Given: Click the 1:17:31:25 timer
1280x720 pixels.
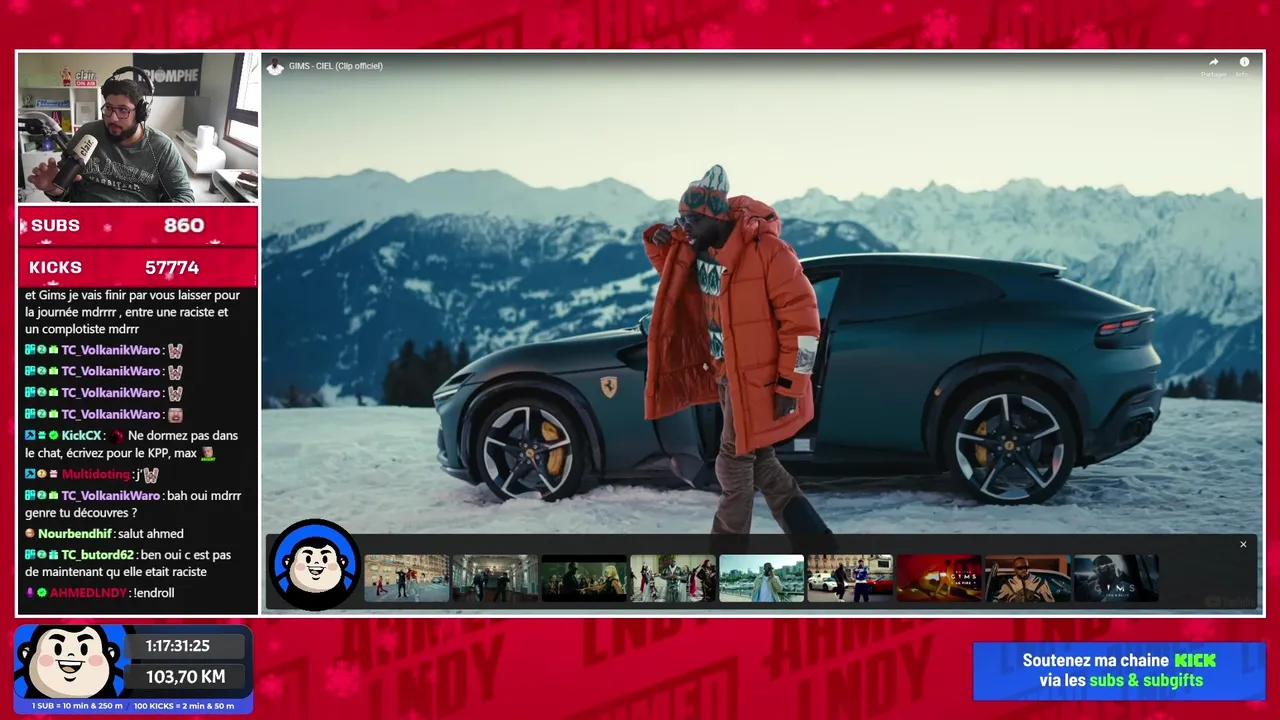Looking at the screenshot, I should pos(177,646).
